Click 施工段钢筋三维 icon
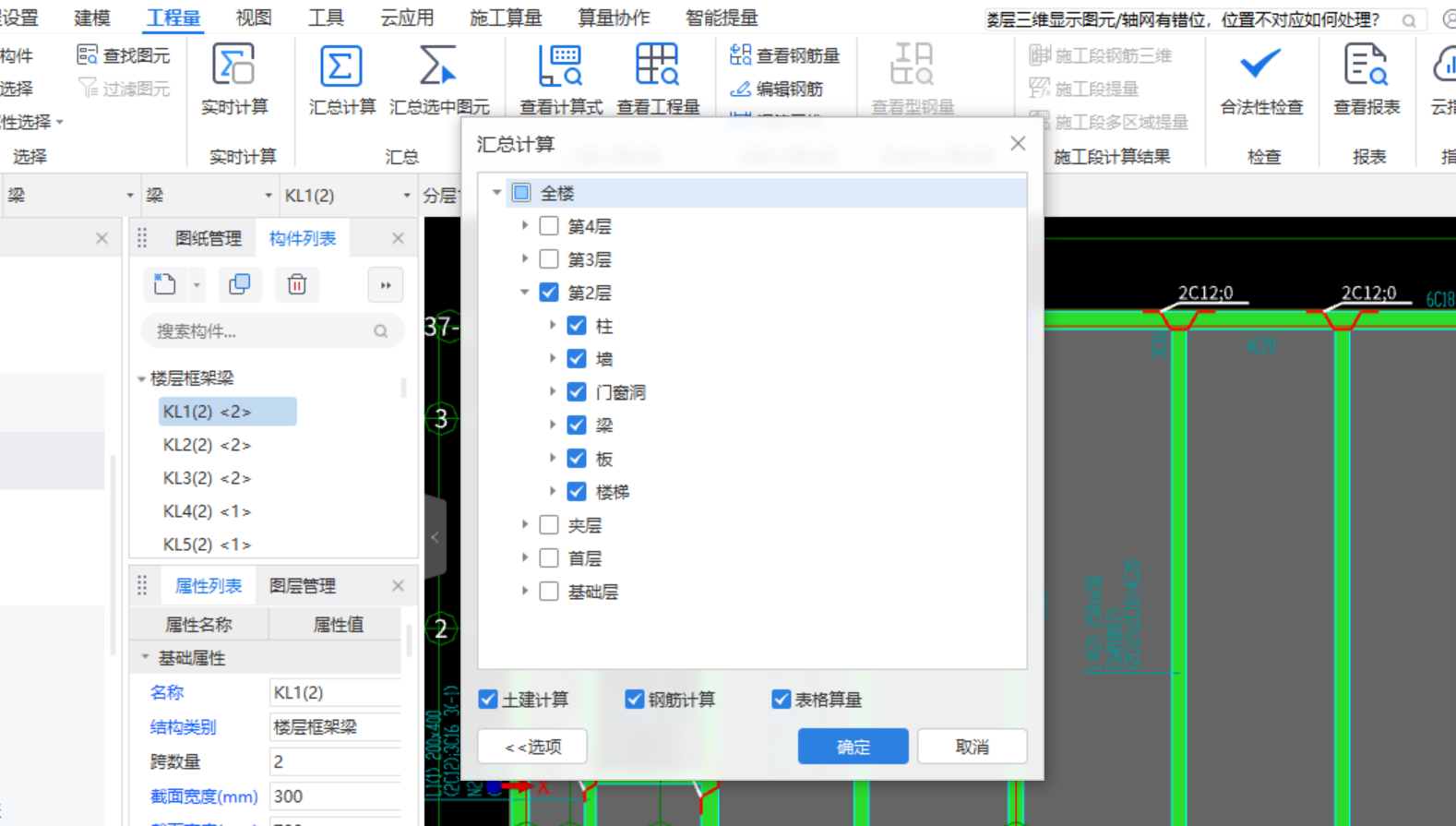This screenshot has width=1456, height=826. click(x=1040, y=55)
